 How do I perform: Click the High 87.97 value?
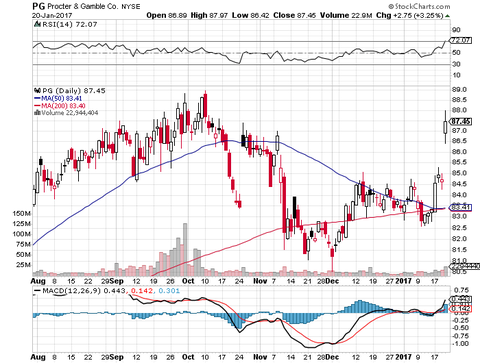tap(209, 15)
